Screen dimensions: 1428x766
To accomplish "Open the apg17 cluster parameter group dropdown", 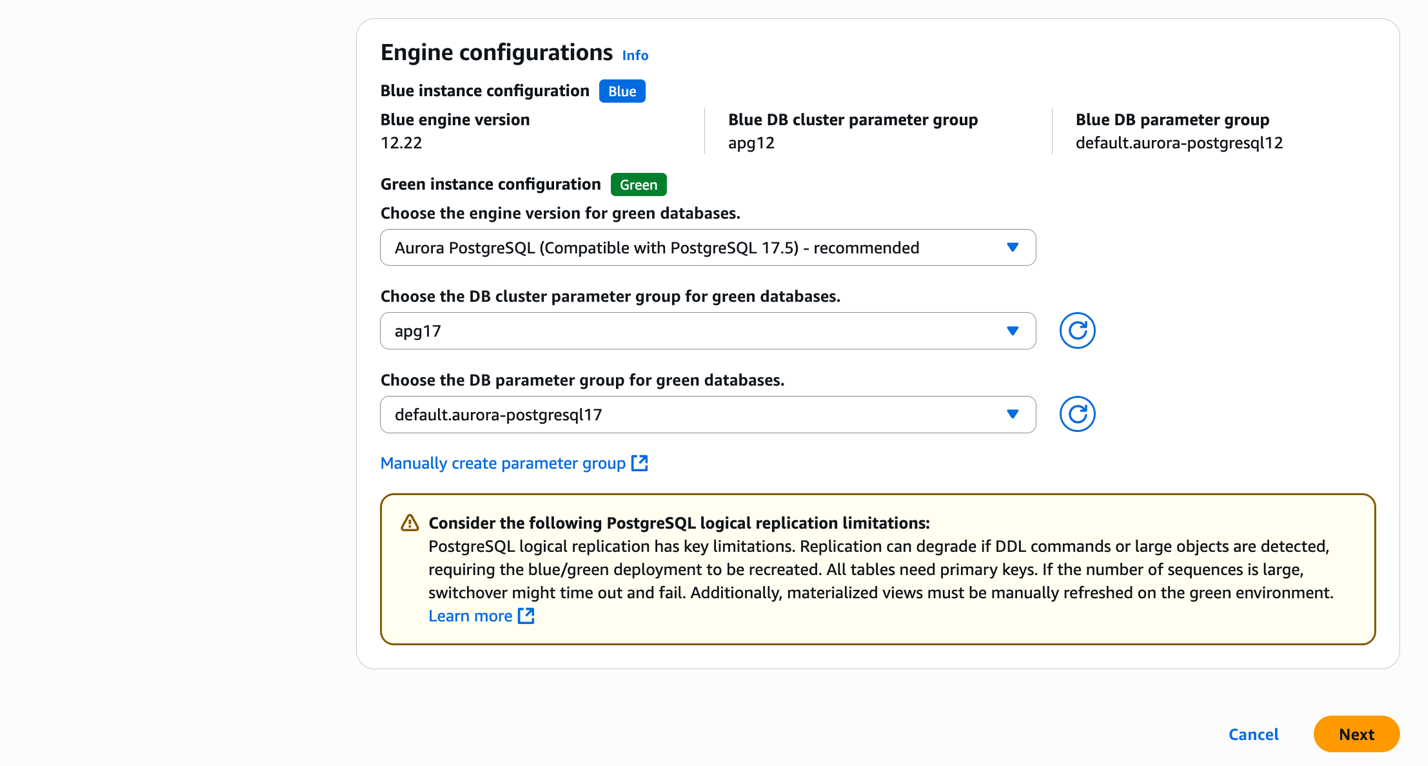I will coord(708,331).
